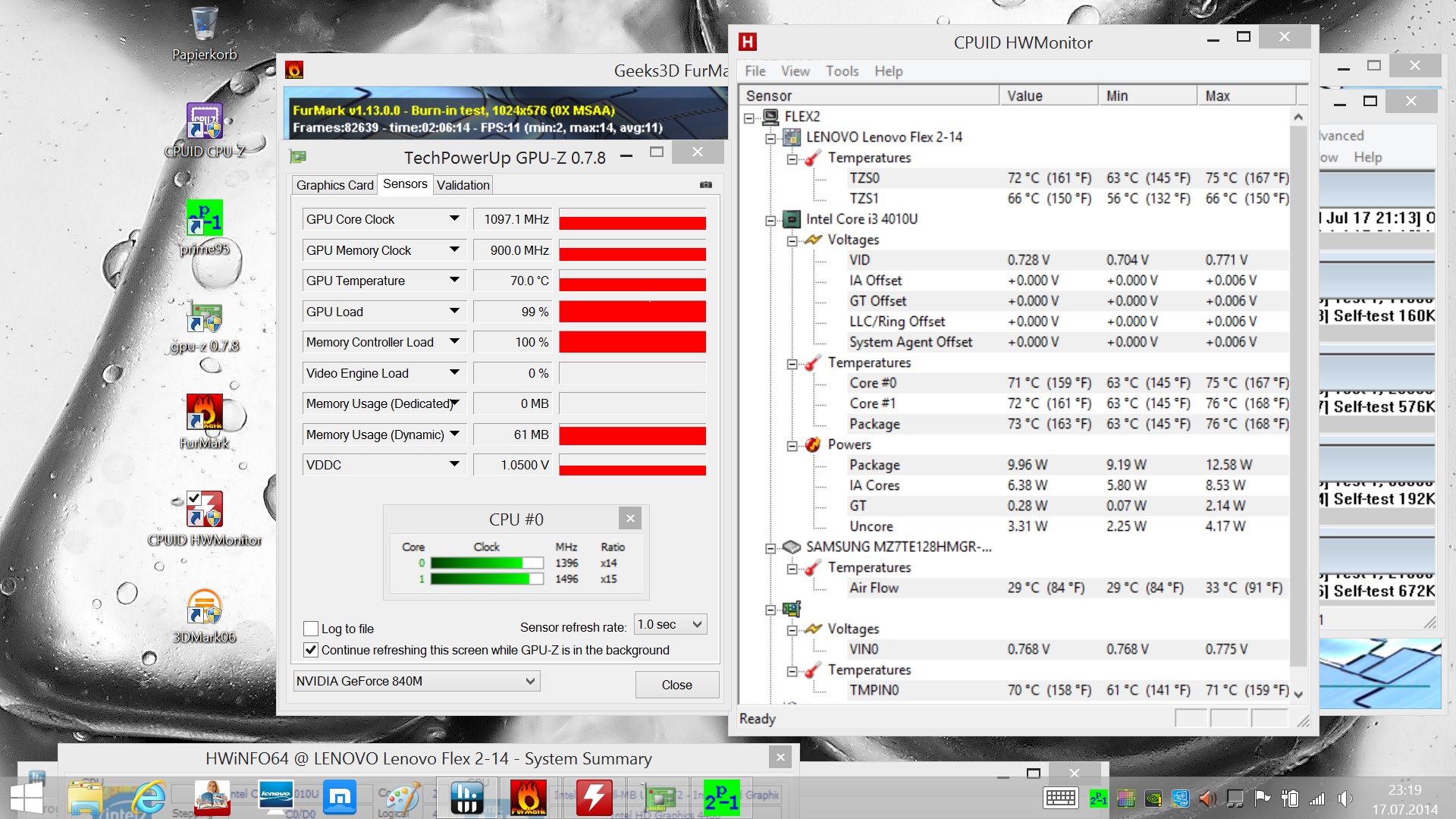Open the Paint palette taskbar icon

click(402, 798)
